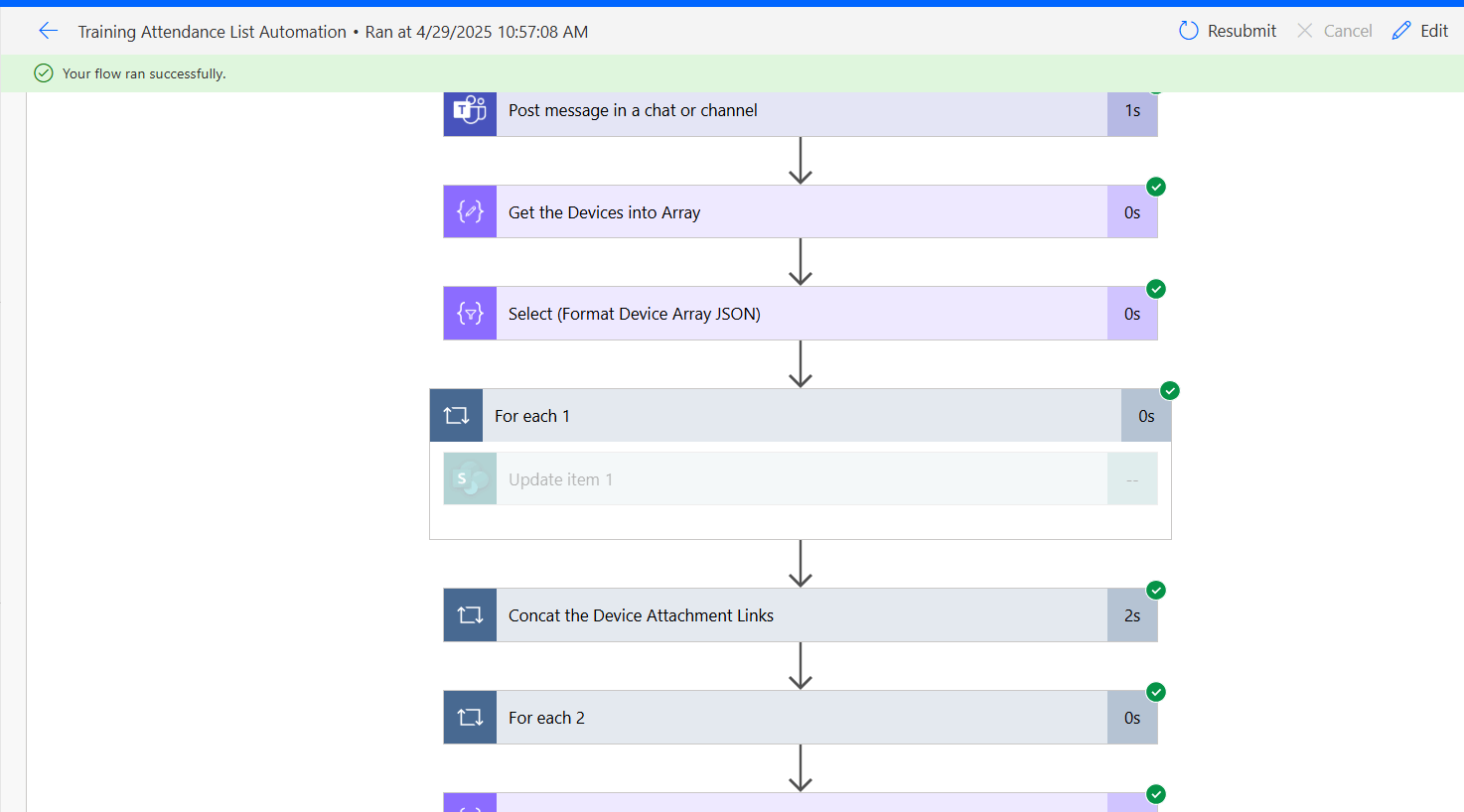Click the Cancel option in the top bar

1334,31
